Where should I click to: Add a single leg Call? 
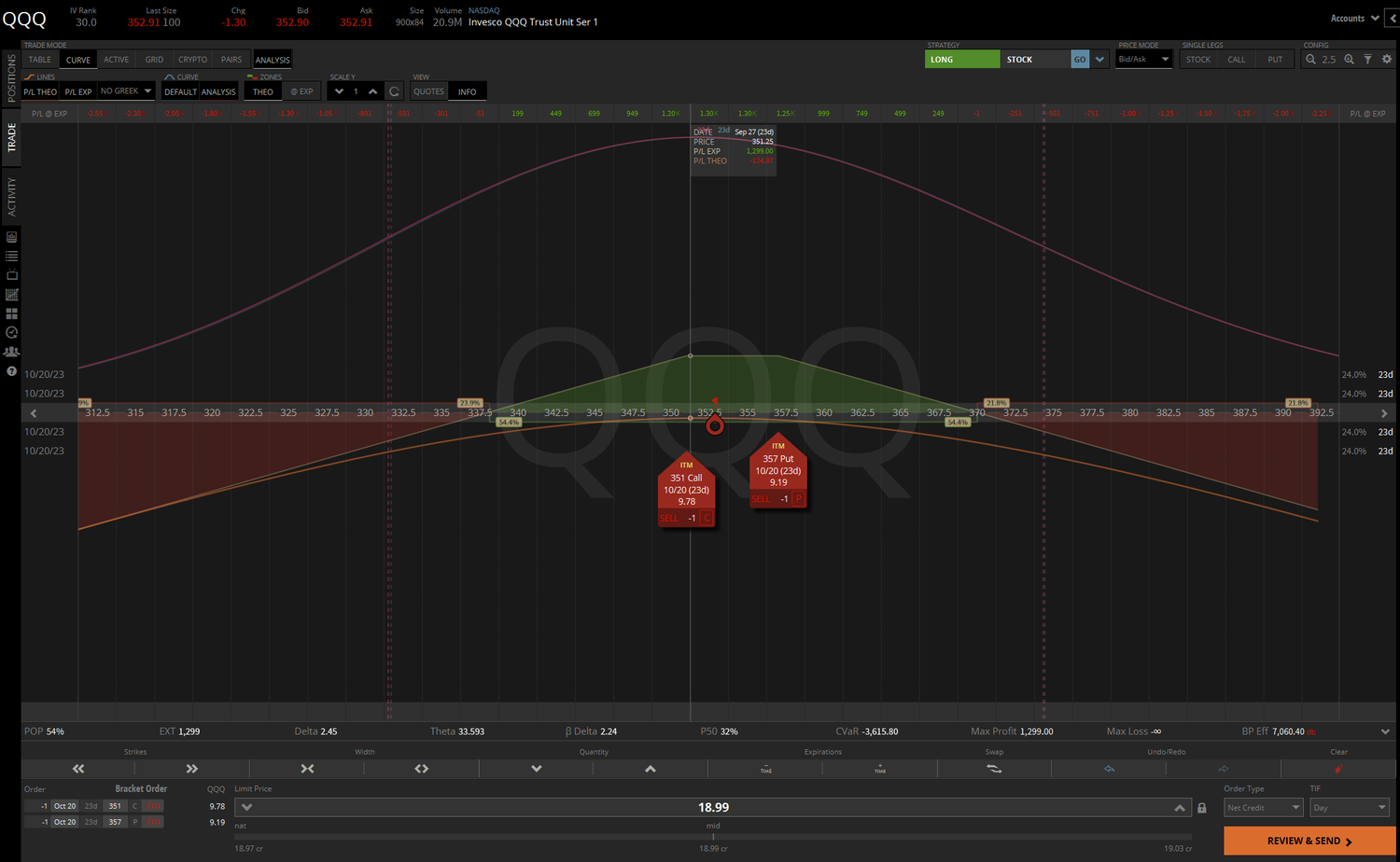click(1237, 60)
